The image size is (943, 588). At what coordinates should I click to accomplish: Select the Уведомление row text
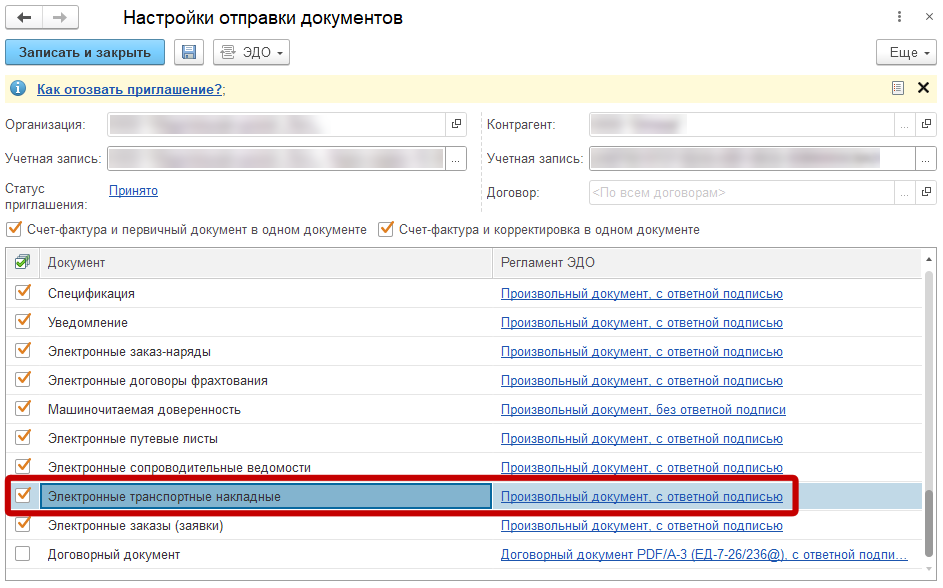coord(88,323)
